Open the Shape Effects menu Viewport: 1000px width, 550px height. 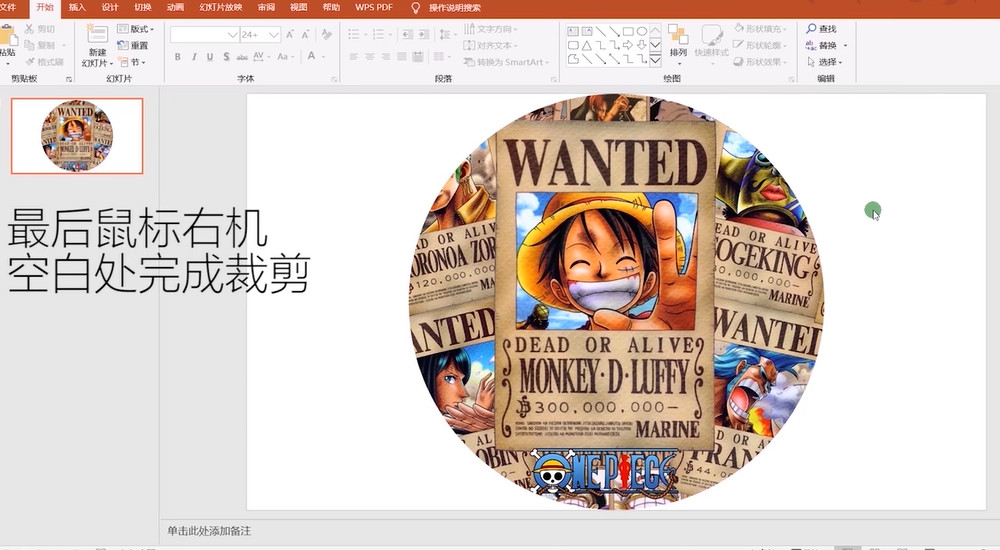click(760, 62)
